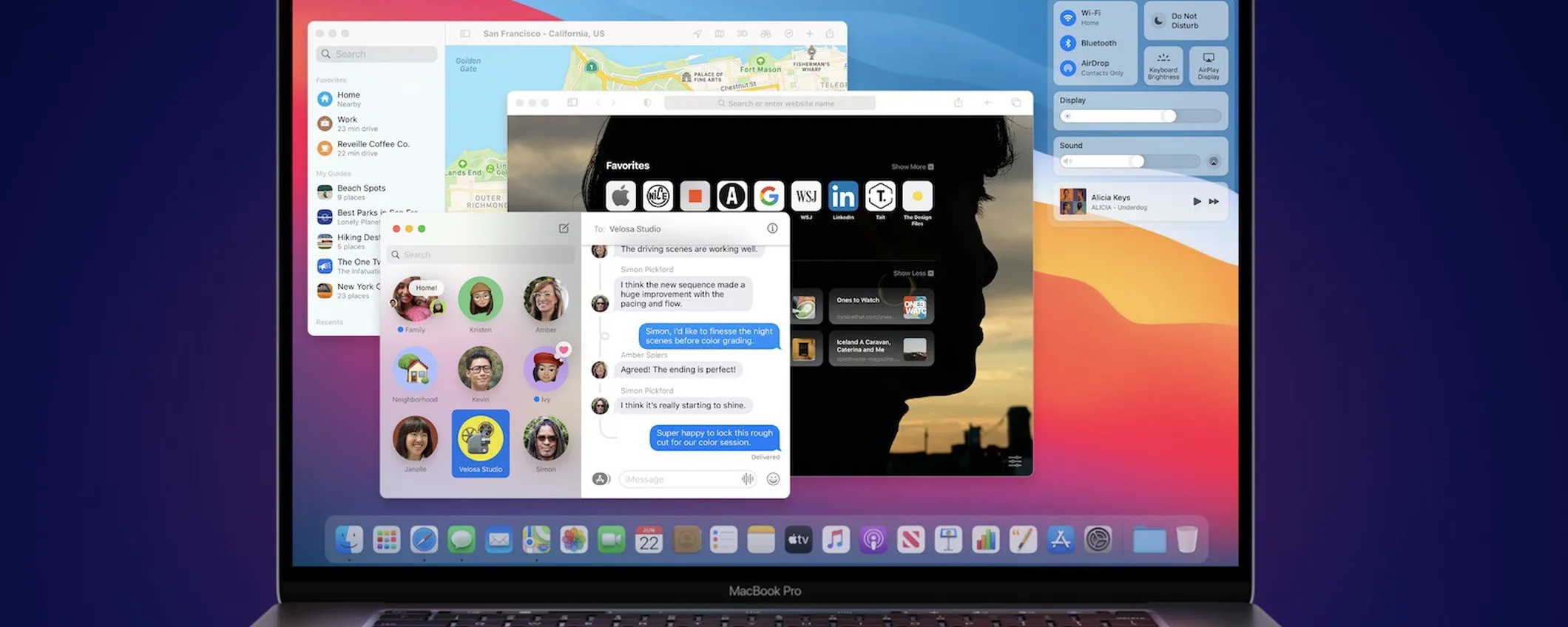Image resolution: width=1568 pixels, height=627 pixels.
Task: Open Finder from the Dock
Action: pos(349,540)
